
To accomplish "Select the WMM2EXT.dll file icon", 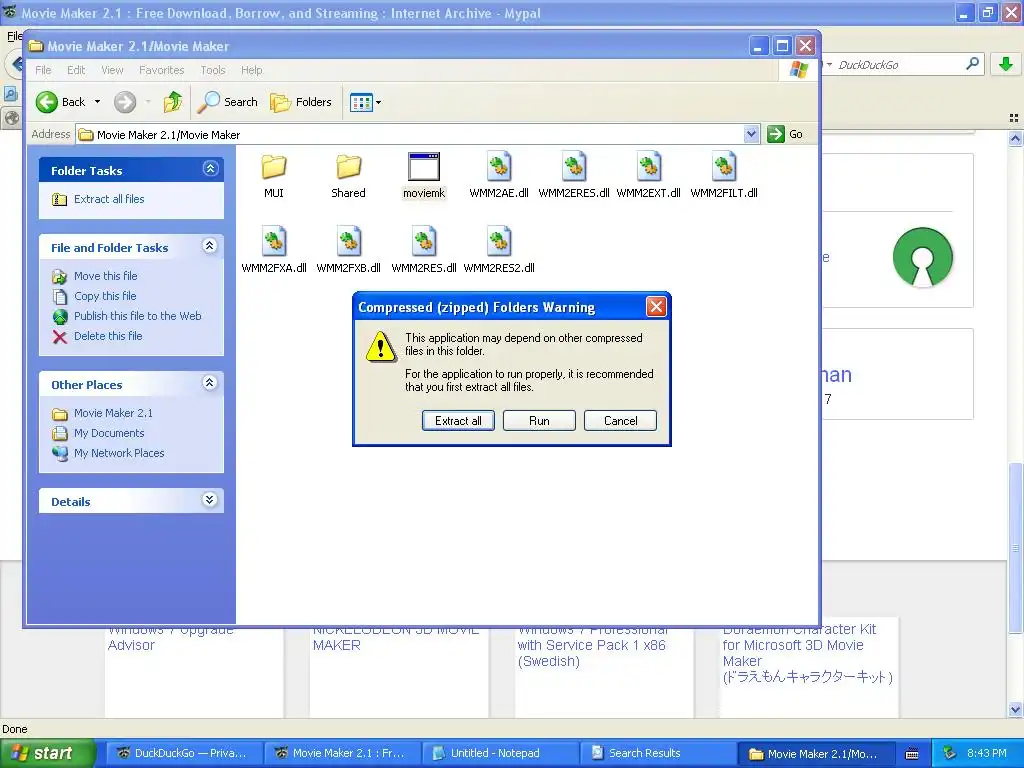I will pos(648,167).
